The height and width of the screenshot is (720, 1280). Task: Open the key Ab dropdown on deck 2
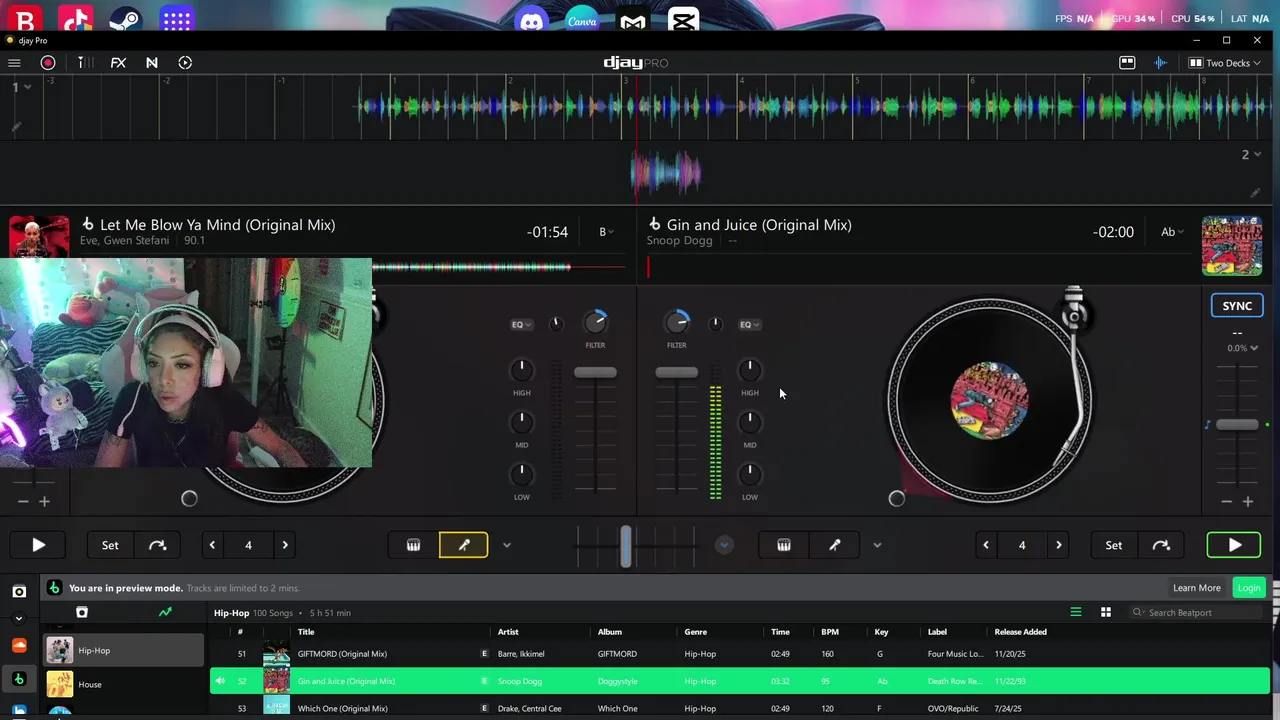(x=1172, y=232)
